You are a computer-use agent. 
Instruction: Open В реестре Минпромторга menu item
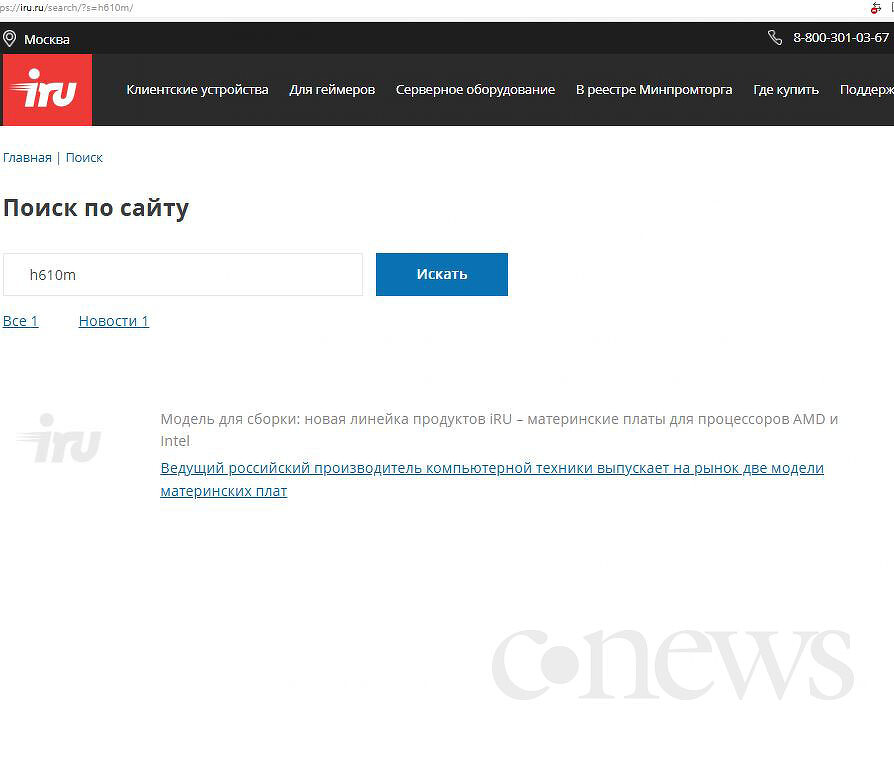pyautogui.click(x=654, y=90)
